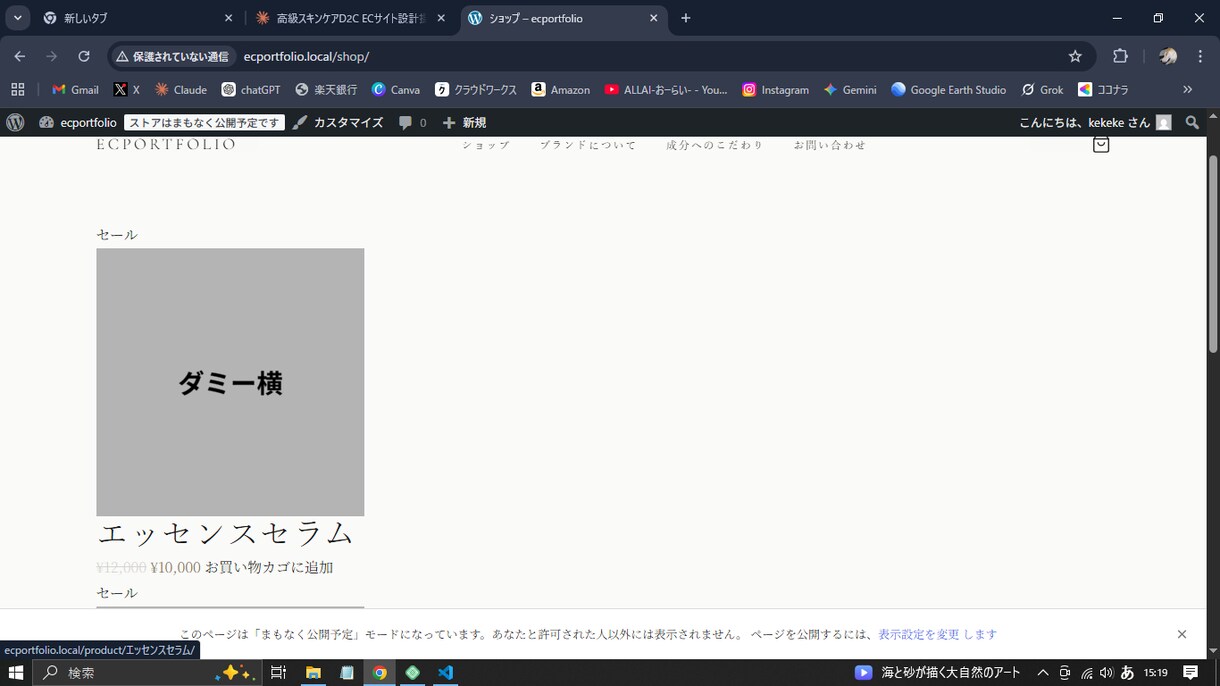Open Visual Studio Code from taskbar
Viewport: 1220px width, 686px height.
(x=446, y=673)
